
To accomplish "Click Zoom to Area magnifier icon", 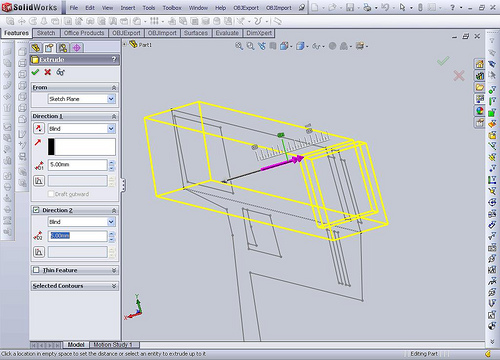I will click(x=250, y=46).
